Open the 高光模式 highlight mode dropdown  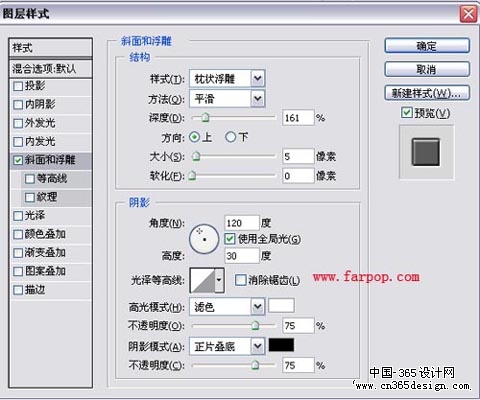coord(227,306)
